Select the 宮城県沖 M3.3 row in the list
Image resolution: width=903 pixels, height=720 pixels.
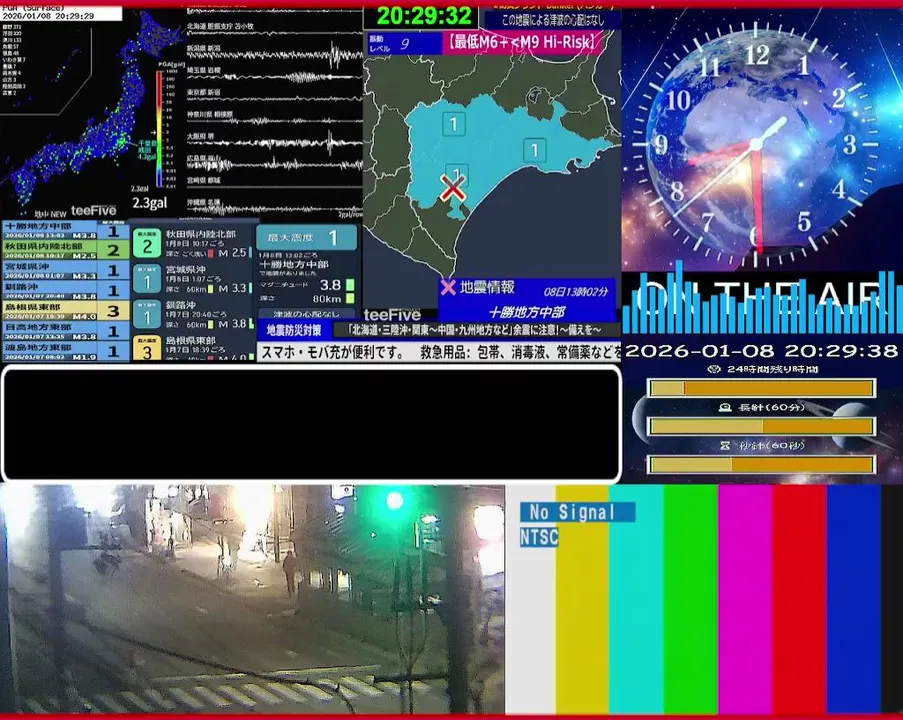[x=65, y=270]
